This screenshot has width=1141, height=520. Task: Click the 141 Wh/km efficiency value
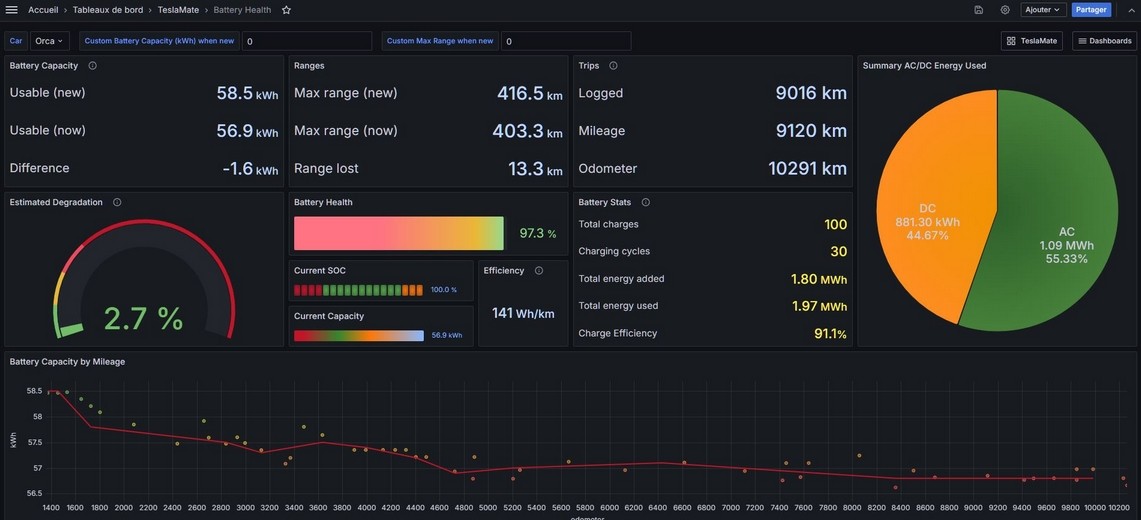coord(523,313)
